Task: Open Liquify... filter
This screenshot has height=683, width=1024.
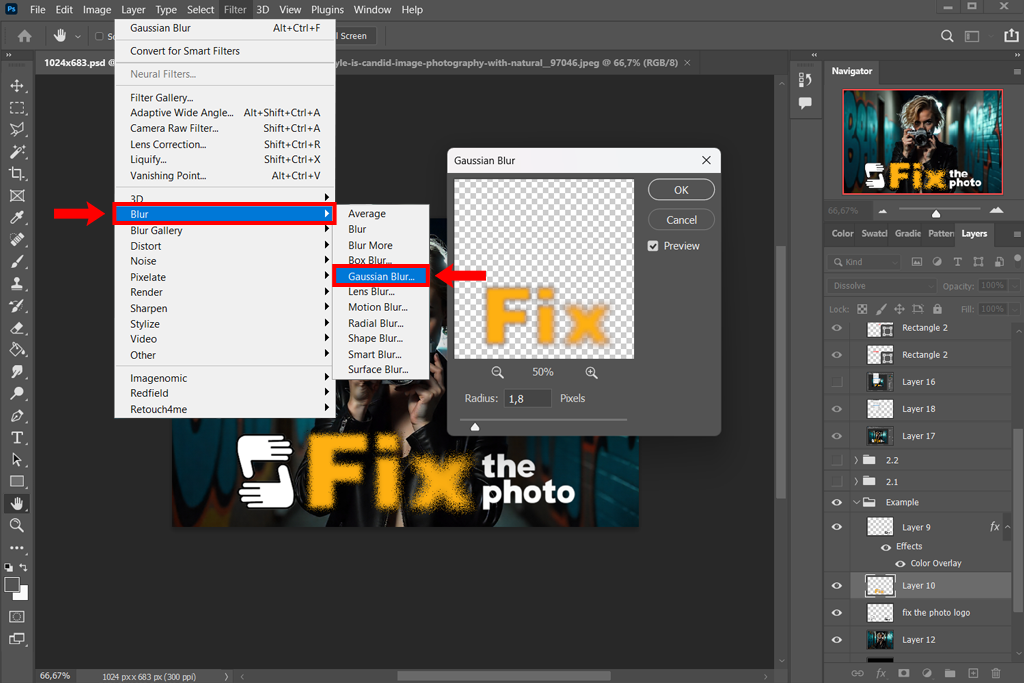Action: pos(225,159)
